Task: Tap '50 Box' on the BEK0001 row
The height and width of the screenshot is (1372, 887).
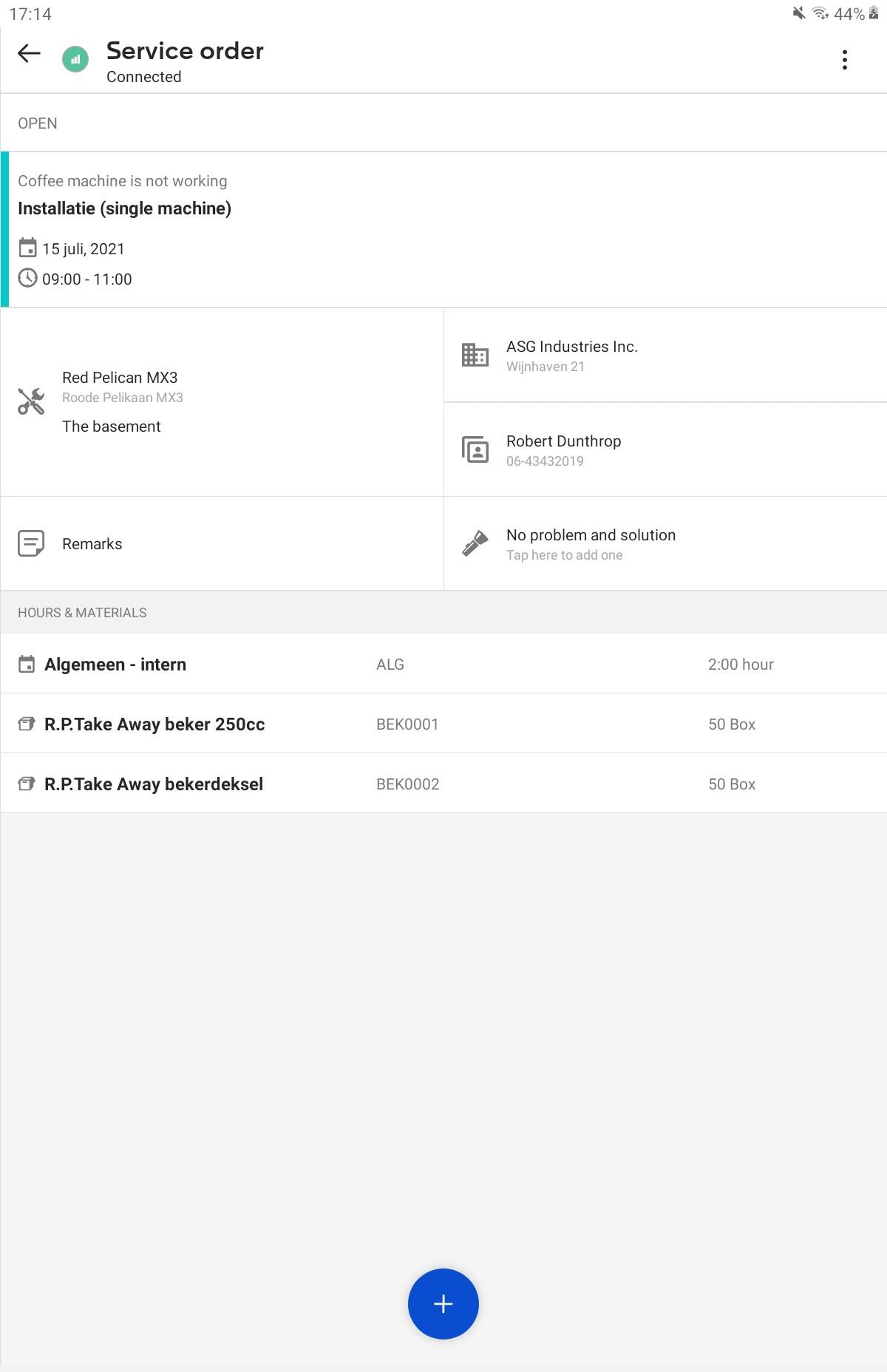Action: [732, 724]
